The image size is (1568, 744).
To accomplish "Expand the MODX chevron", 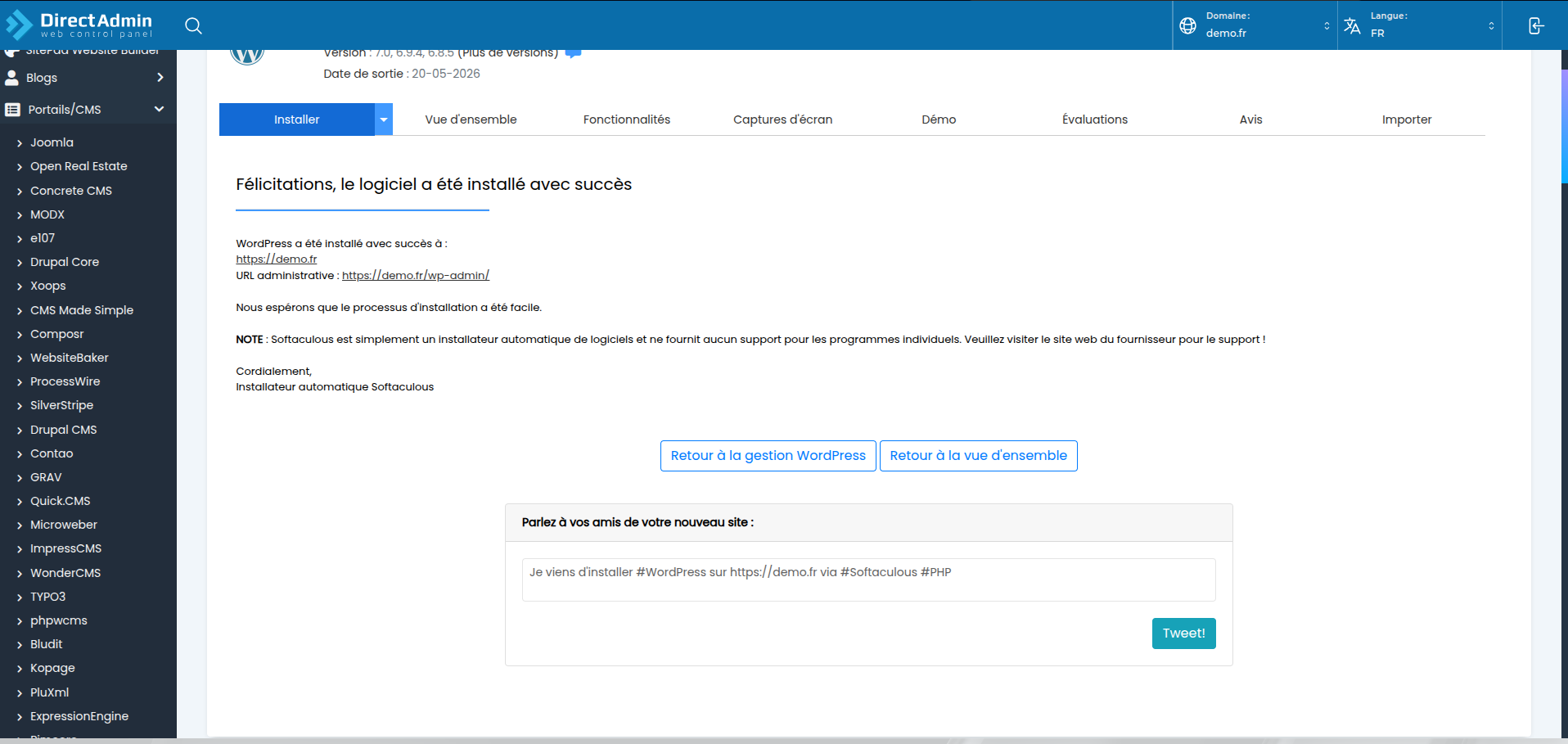I will [19, 214].
